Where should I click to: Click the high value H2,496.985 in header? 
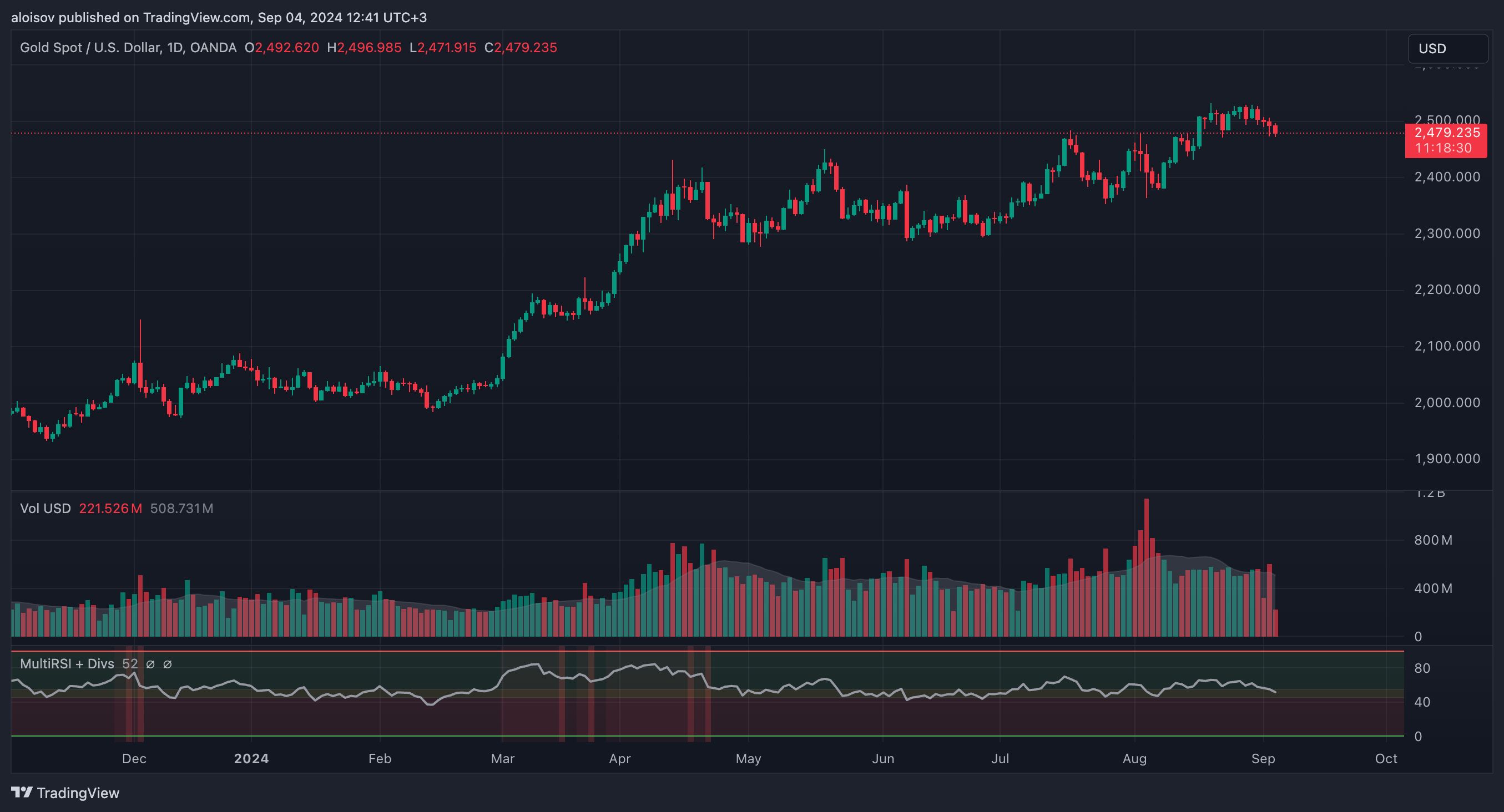pyautogui.click(x=364, y=48)
